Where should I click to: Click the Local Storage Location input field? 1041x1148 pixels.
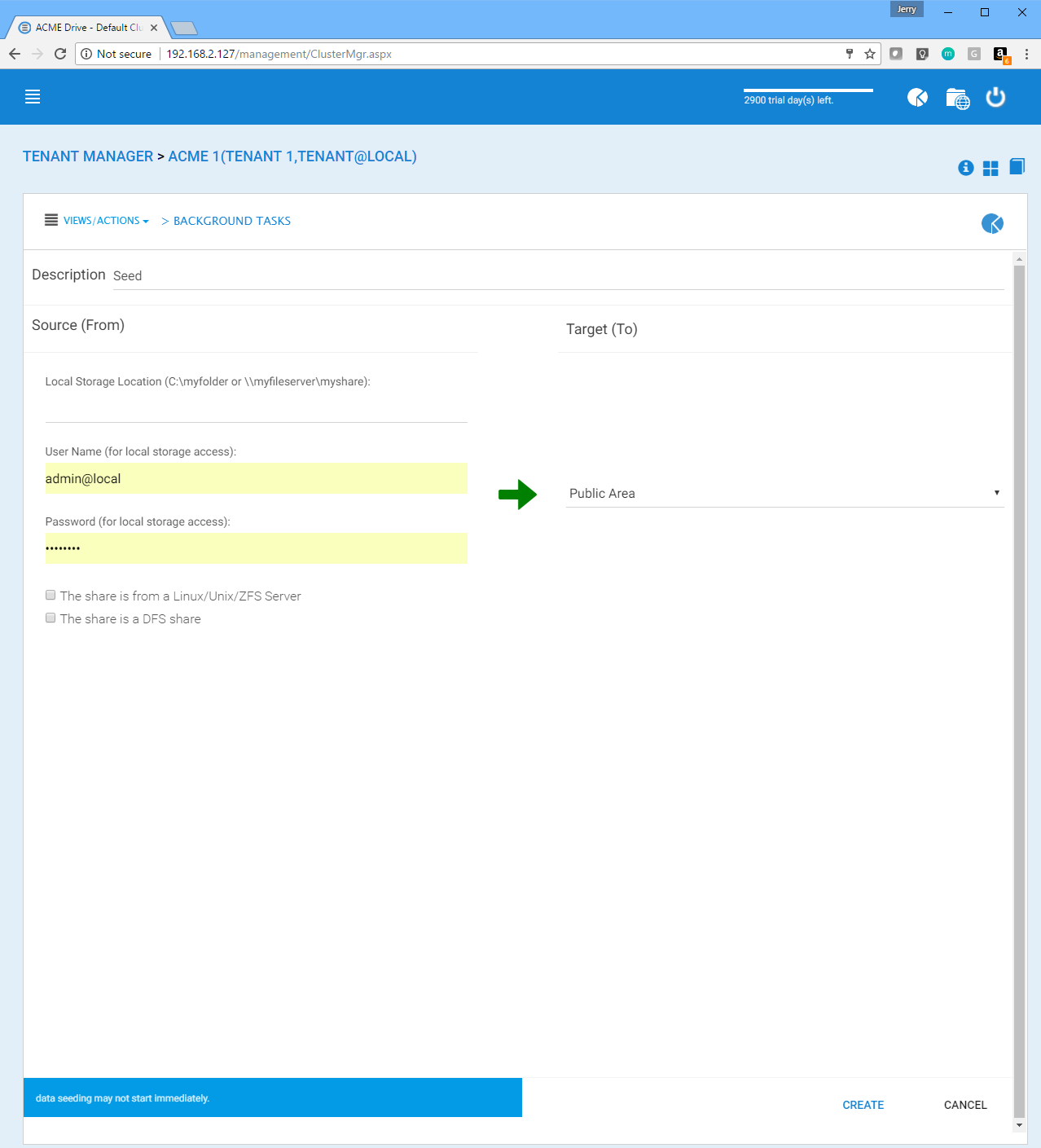pyautogui.click(x=256, y=407)
